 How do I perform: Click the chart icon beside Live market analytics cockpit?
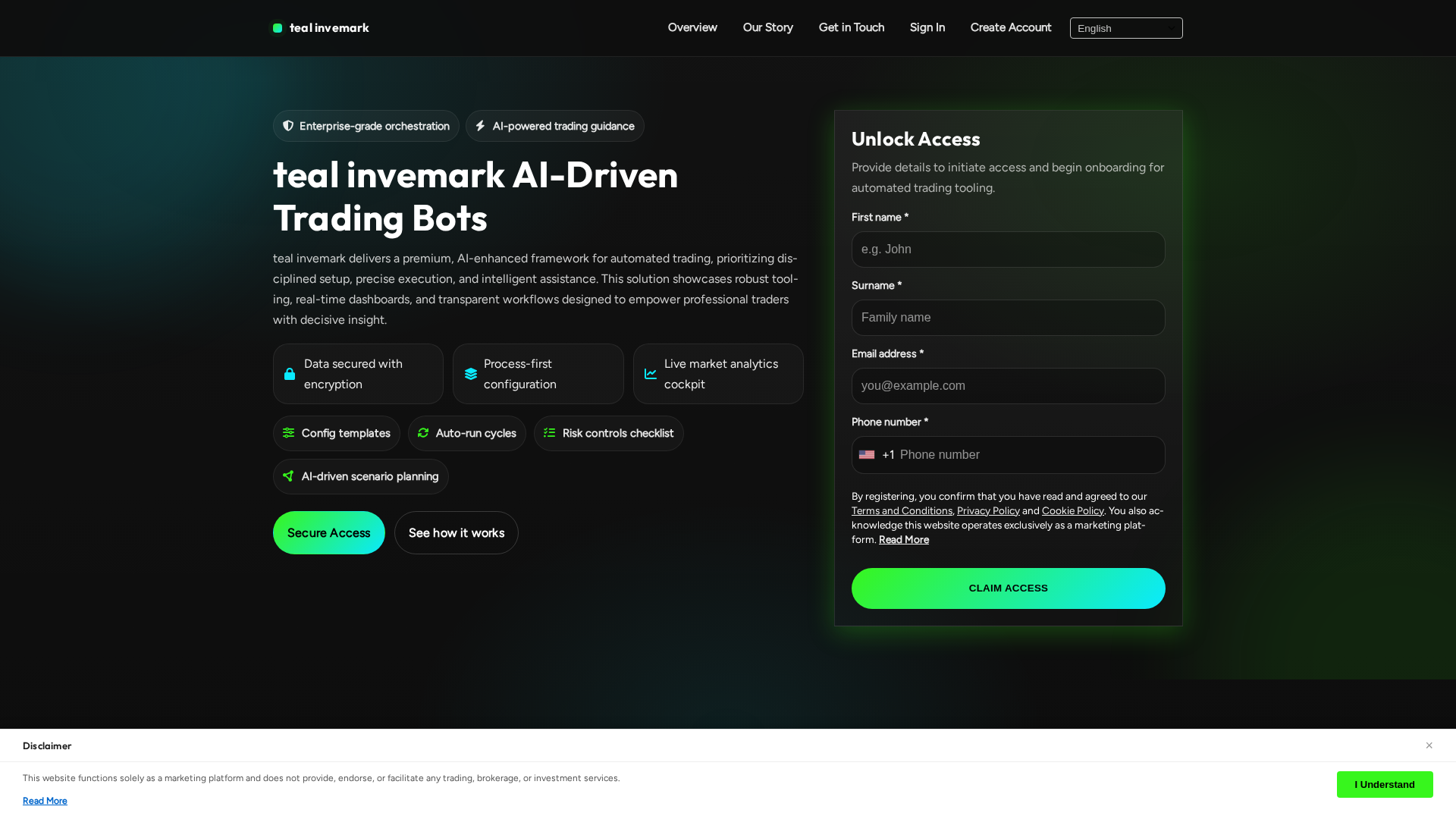click(651, 374)
